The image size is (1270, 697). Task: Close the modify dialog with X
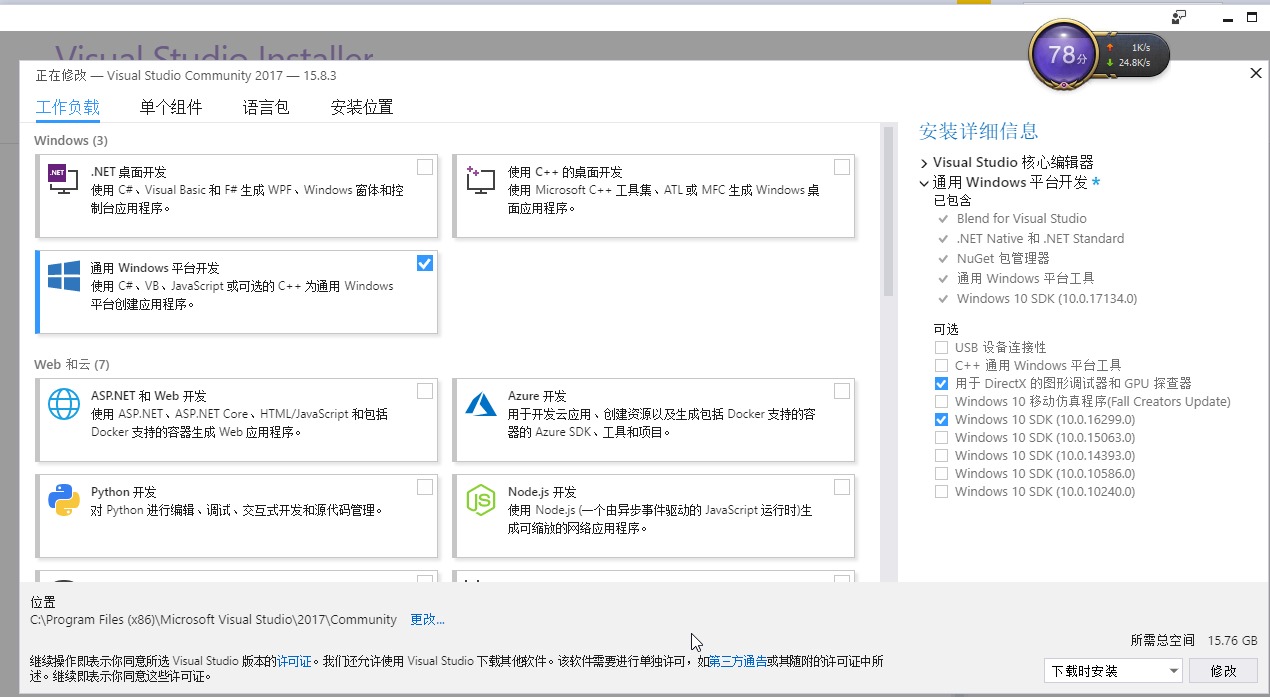1256,73
